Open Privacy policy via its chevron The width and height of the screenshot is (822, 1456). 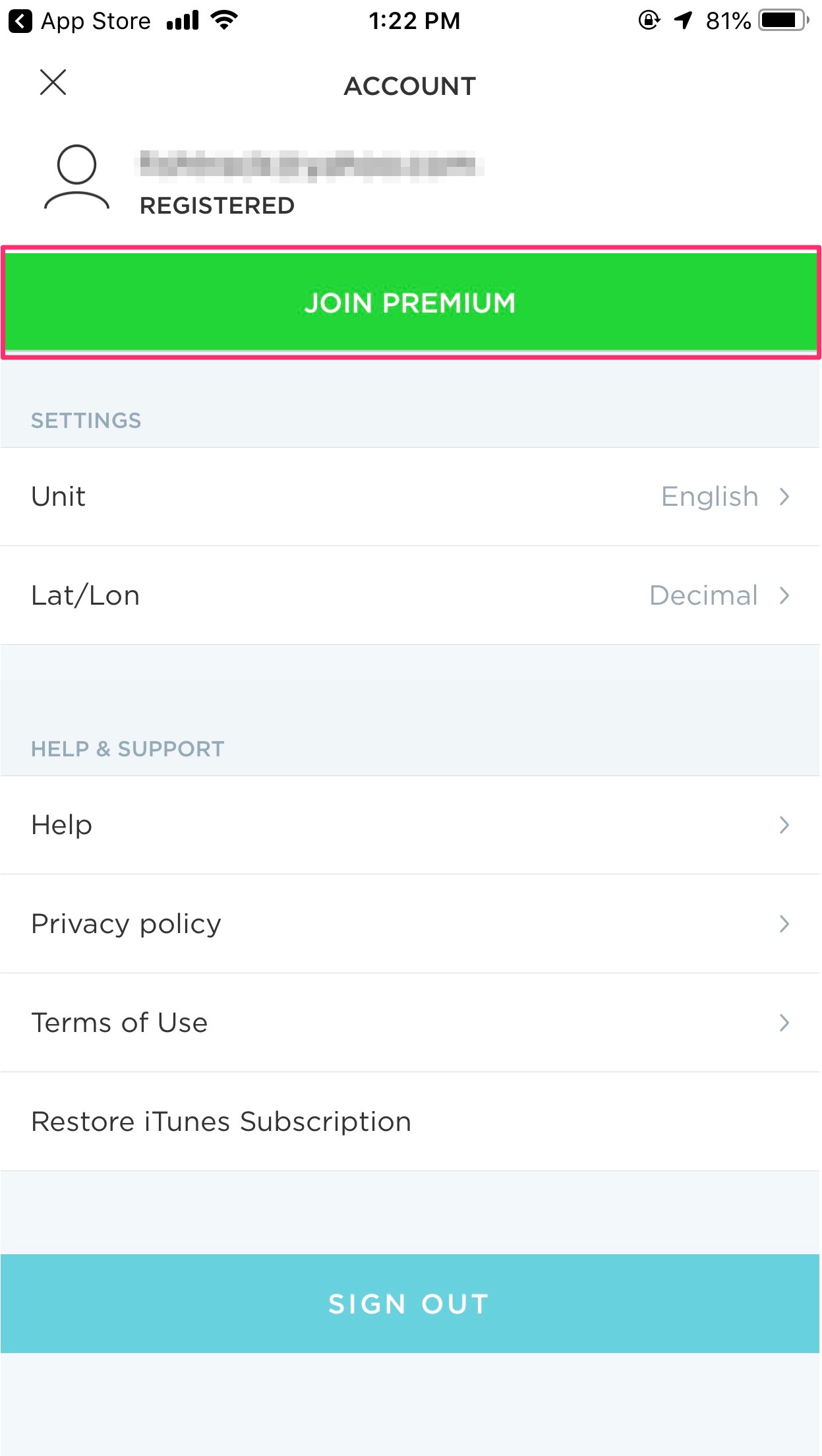(x=784, y=924)
